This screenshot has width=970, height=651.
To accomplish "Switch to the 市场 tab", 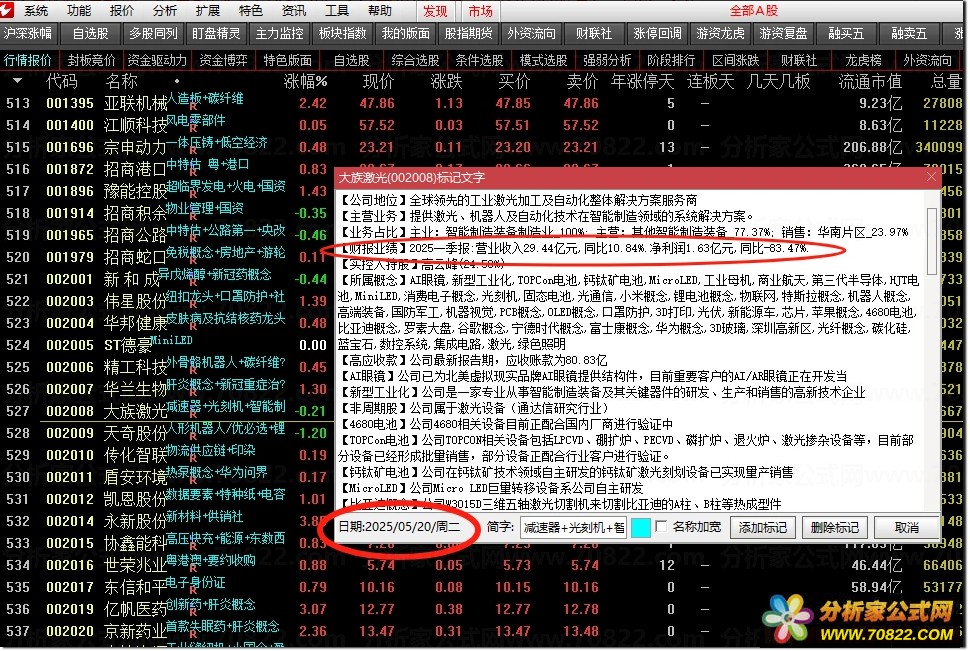I will click(x=480, y=11).
